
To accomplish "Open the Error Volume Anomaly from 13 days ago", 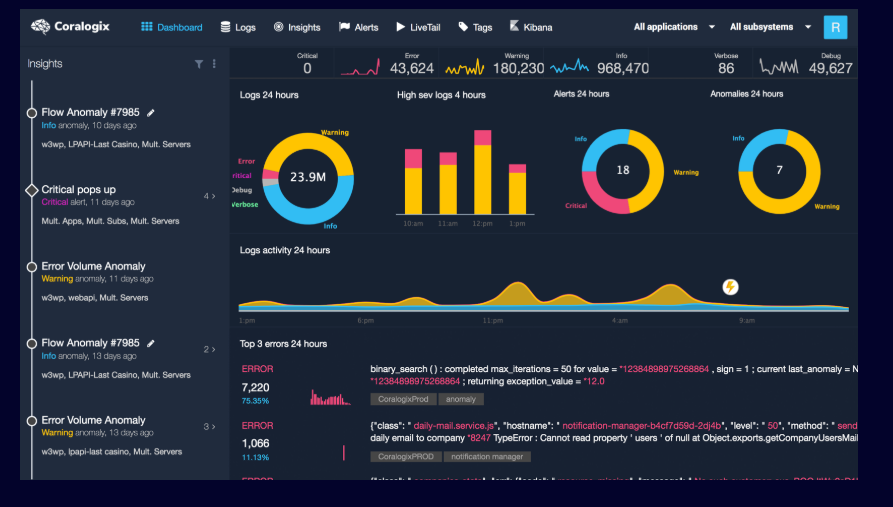I will 93,420.
